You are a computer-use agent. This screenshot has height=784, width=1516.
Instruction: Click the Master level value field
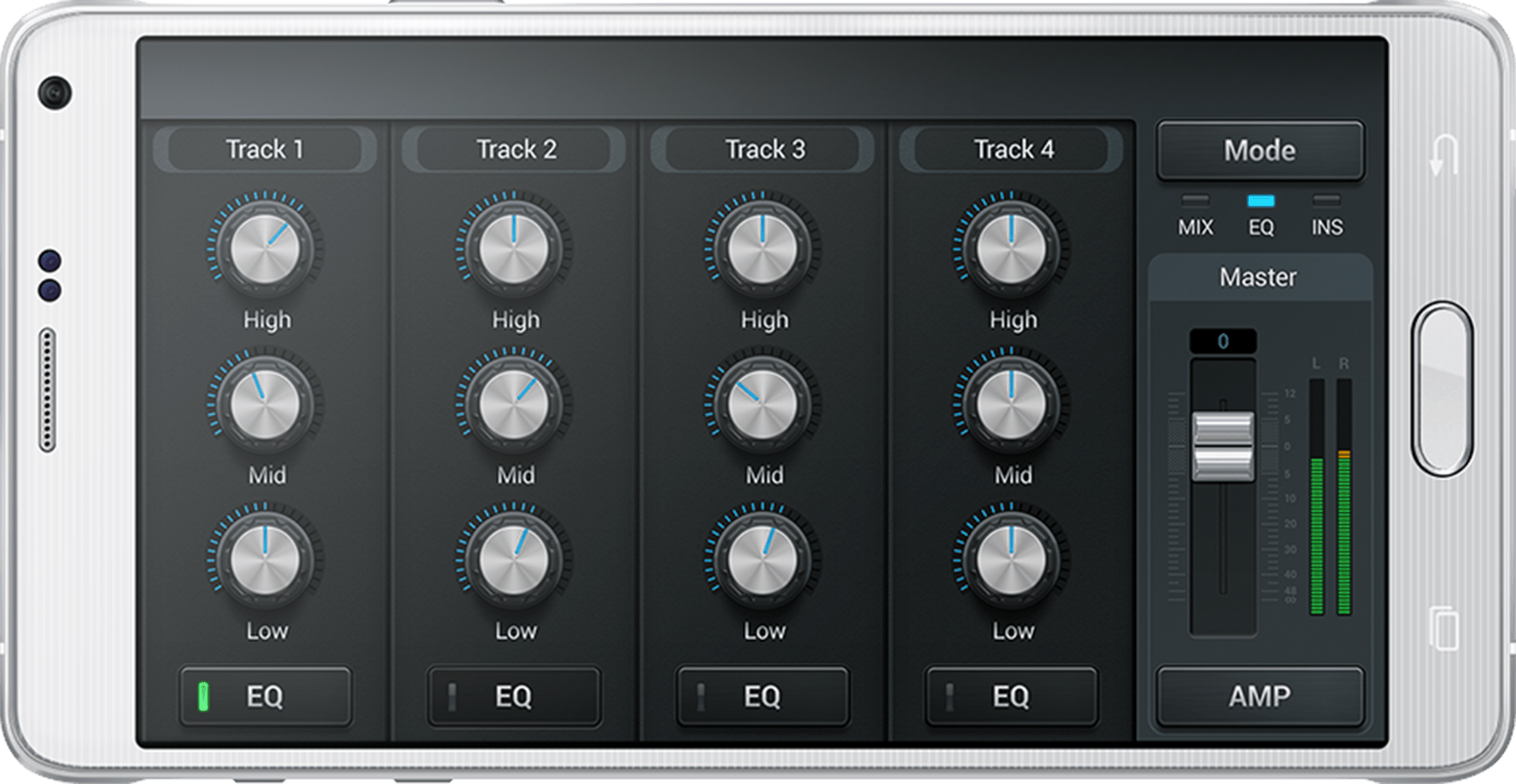(x=1222, y=342)
